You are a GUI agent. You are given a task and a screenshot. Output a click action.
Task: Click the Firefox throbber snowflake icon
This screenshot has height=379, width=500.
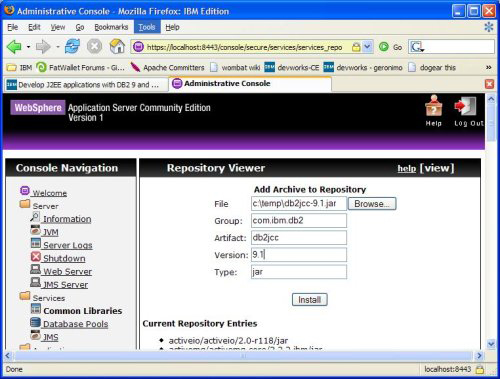[489, 27]
